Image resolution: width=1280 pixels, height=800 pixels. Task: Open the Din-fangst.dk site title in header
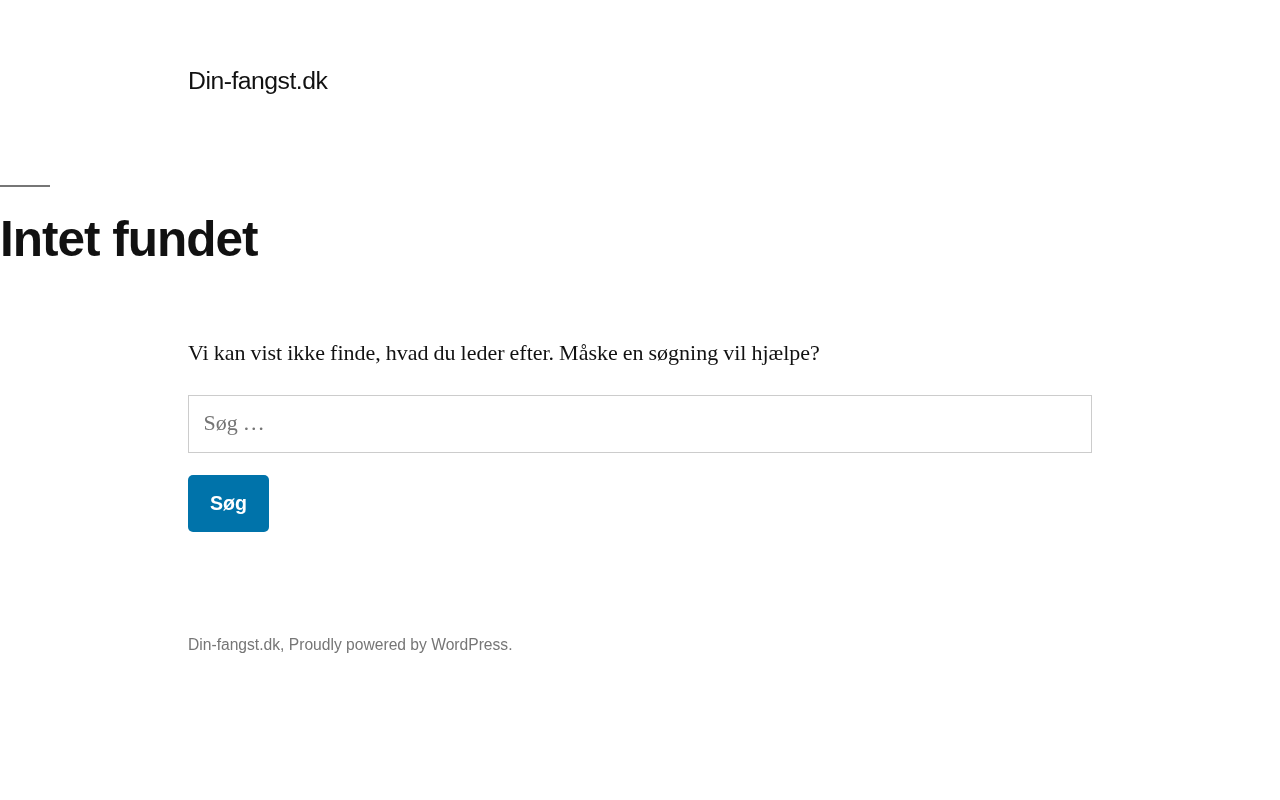coord(257,81)
